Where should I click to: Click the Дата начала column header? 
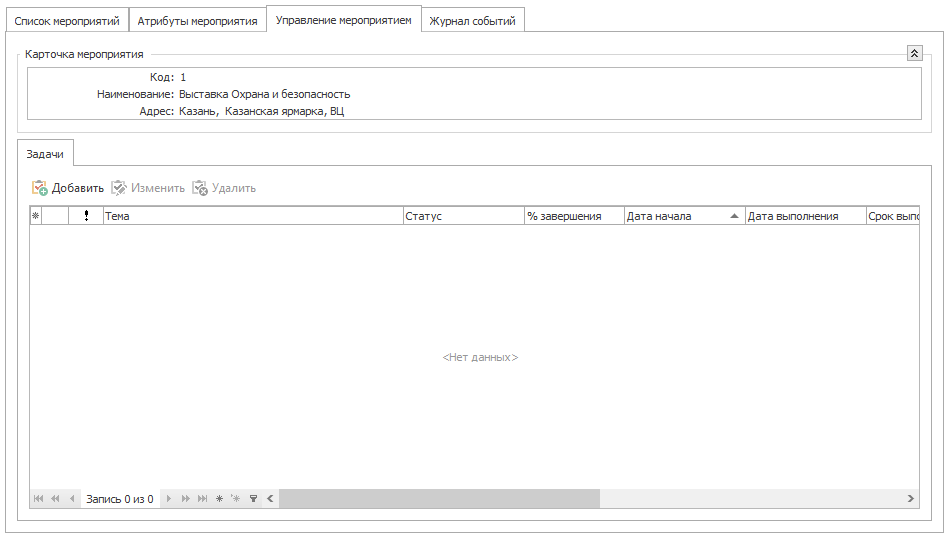pyautogui.click(x=684, y=216)
